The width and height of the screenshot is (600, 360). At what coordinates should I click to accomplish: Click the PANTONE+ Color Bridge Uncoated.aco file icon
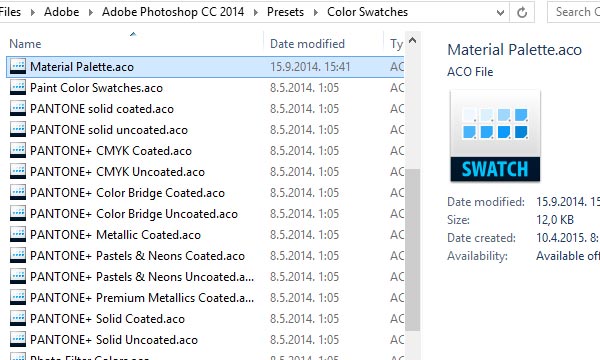pyautogui.click(x=18, y=213)
